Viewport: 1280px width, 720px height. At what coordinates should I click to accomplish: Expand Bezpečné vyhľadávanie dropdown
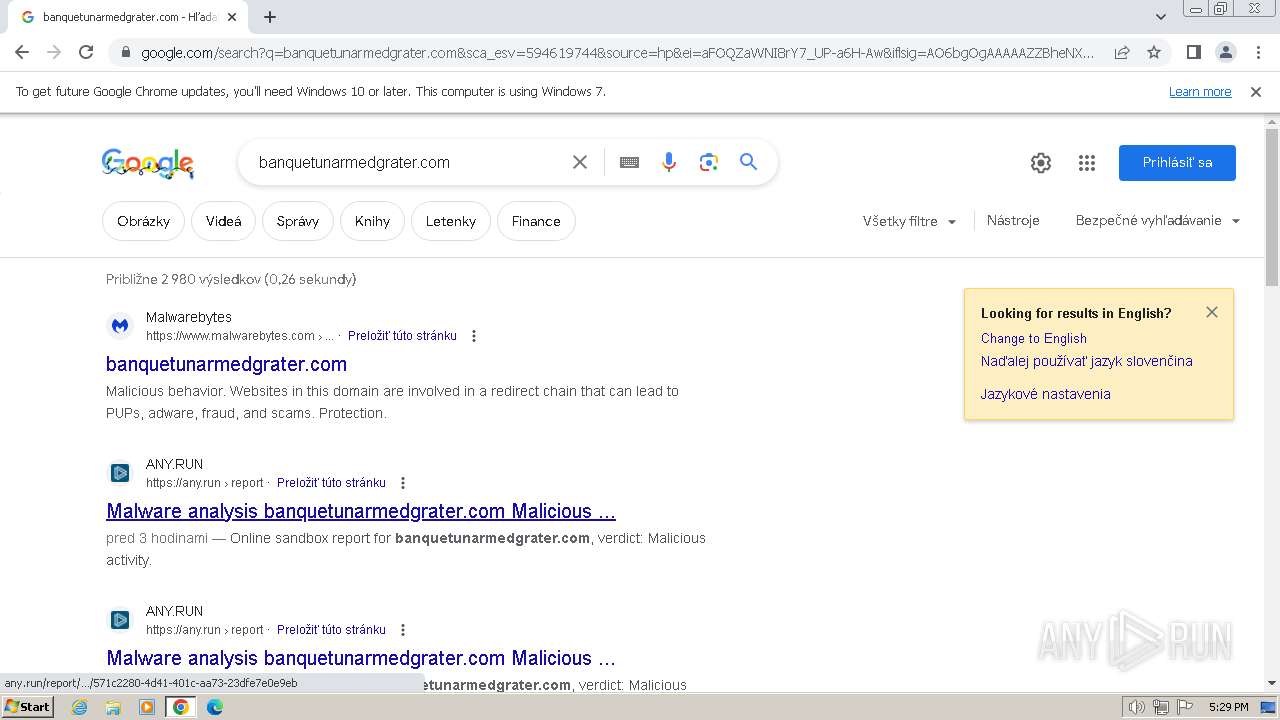pos(1158,221)
